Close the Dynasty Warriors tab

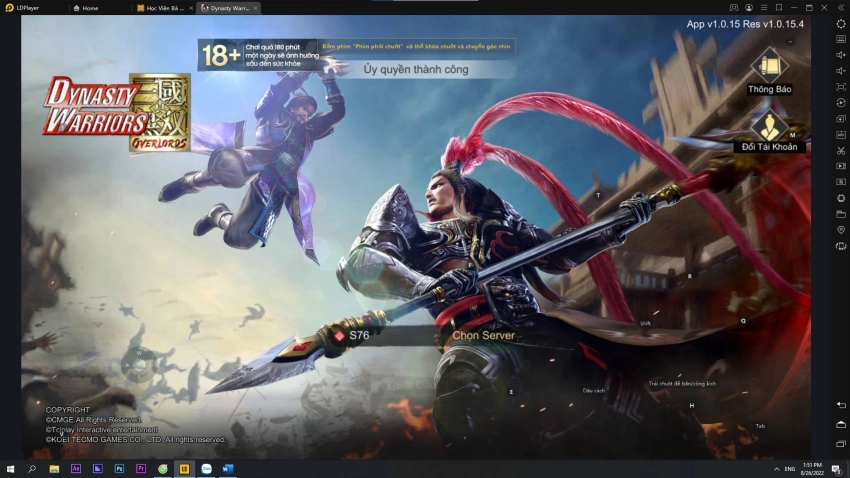point(255,7)
